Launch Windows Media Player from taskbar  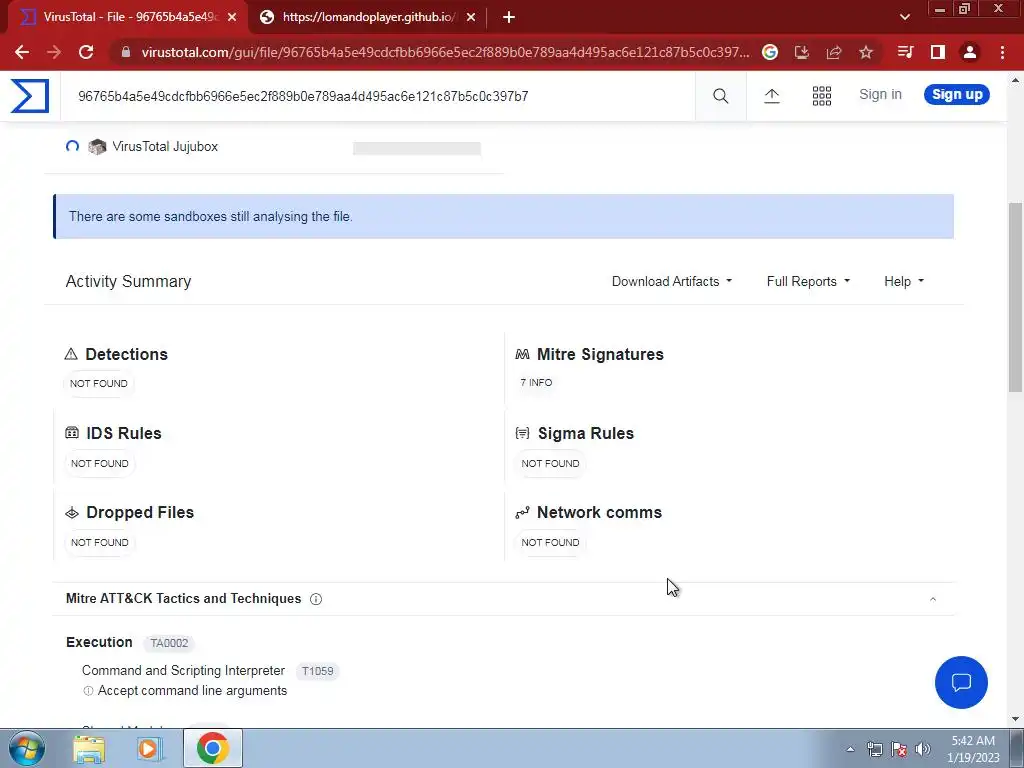150,748
